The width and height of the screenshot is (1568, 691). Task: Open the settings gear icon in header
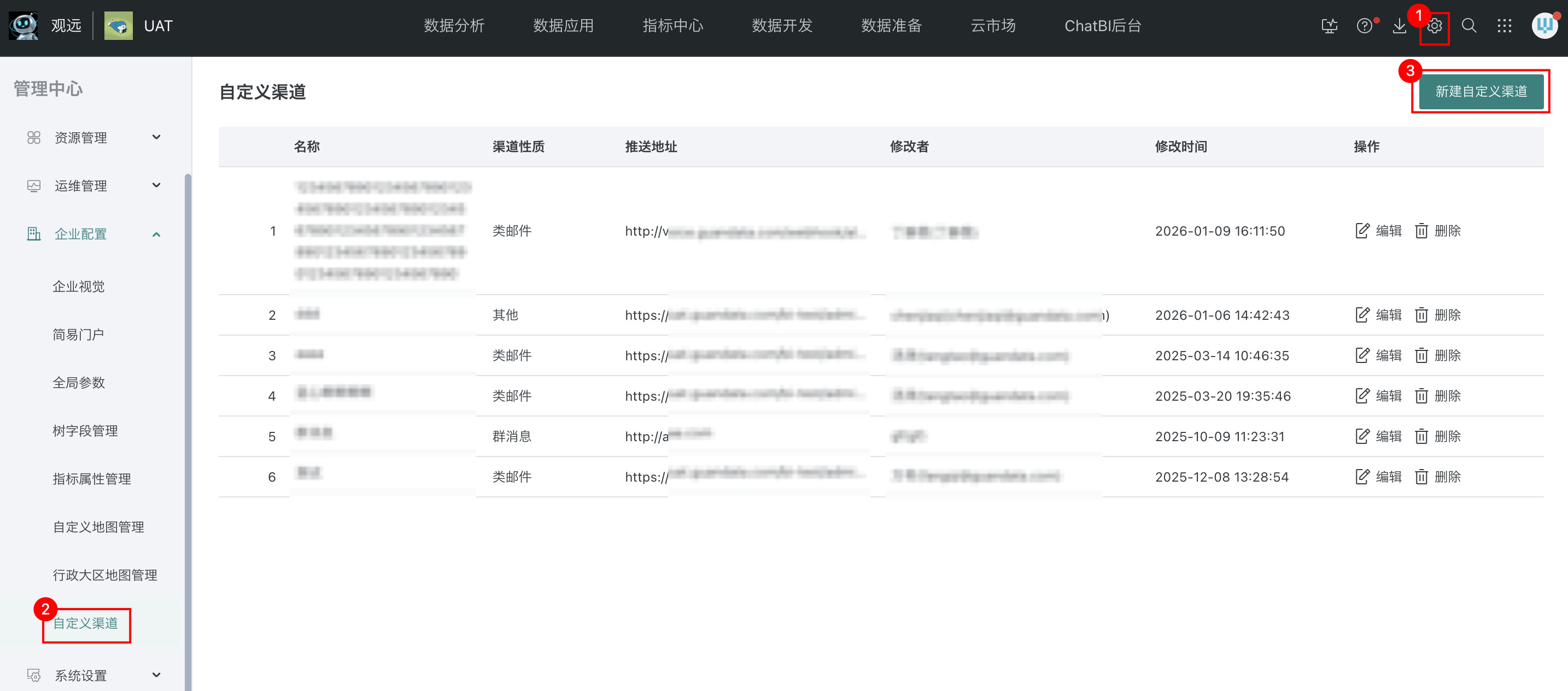pyautogui.click(x=1434, y=26)
